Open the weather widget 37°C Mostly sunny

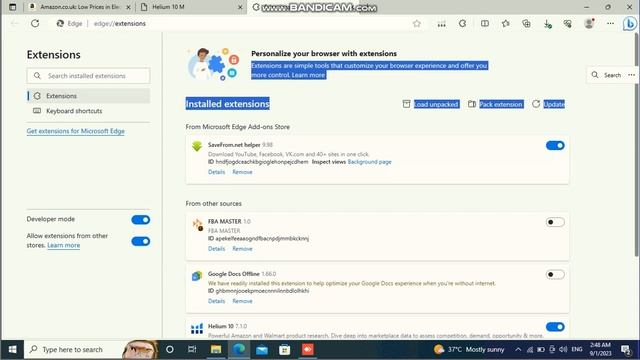point(469,349)
